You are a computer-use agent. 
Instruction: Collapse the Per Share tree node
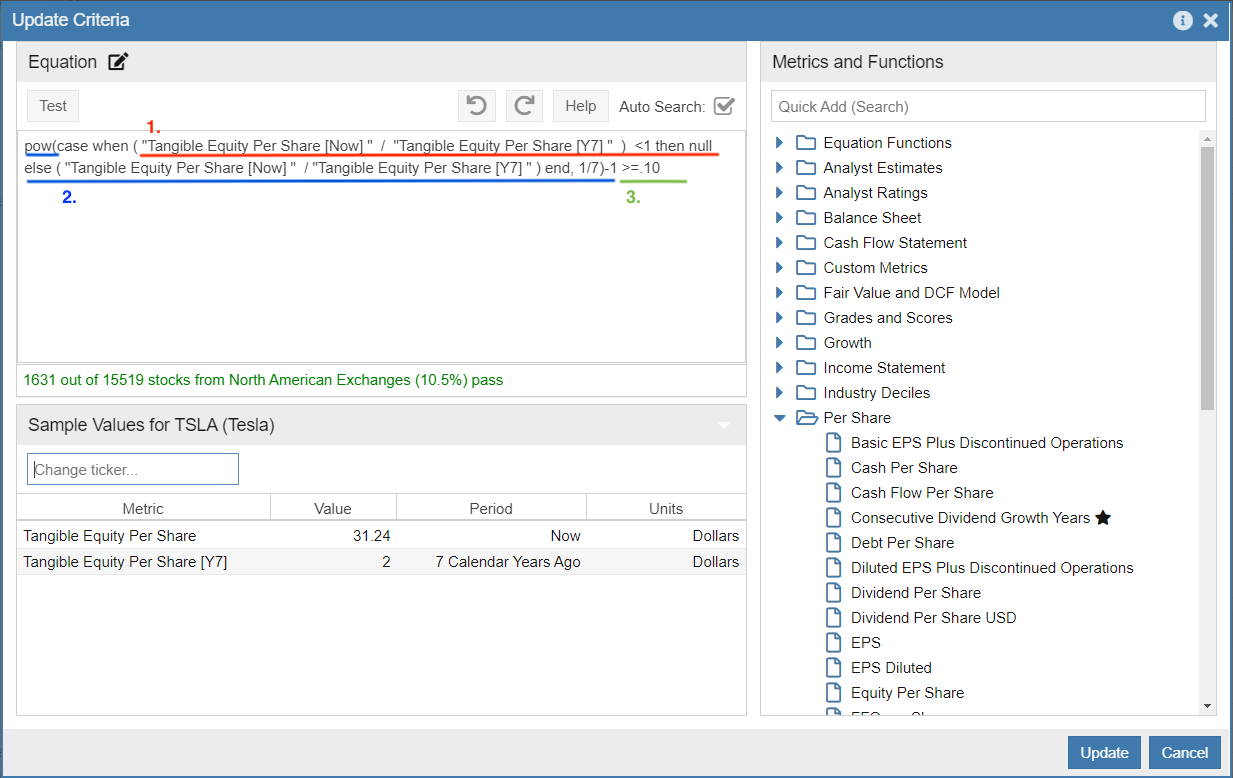pyautogui.click(x=780, y=418)
